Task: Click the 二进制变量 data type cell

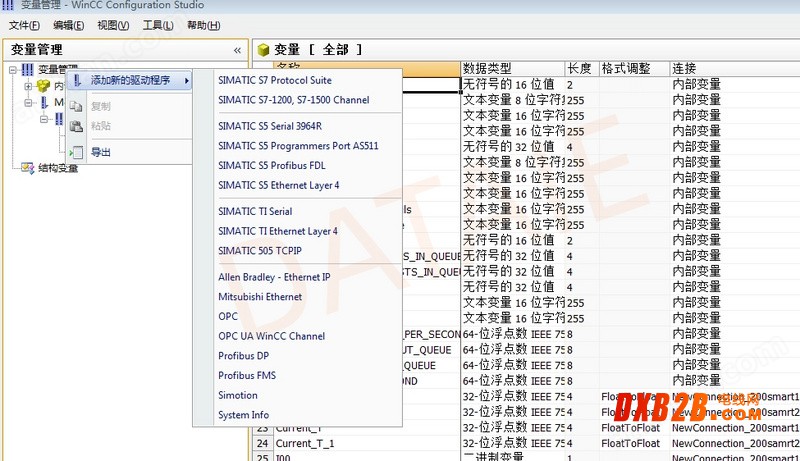Action: click(513, 456)
